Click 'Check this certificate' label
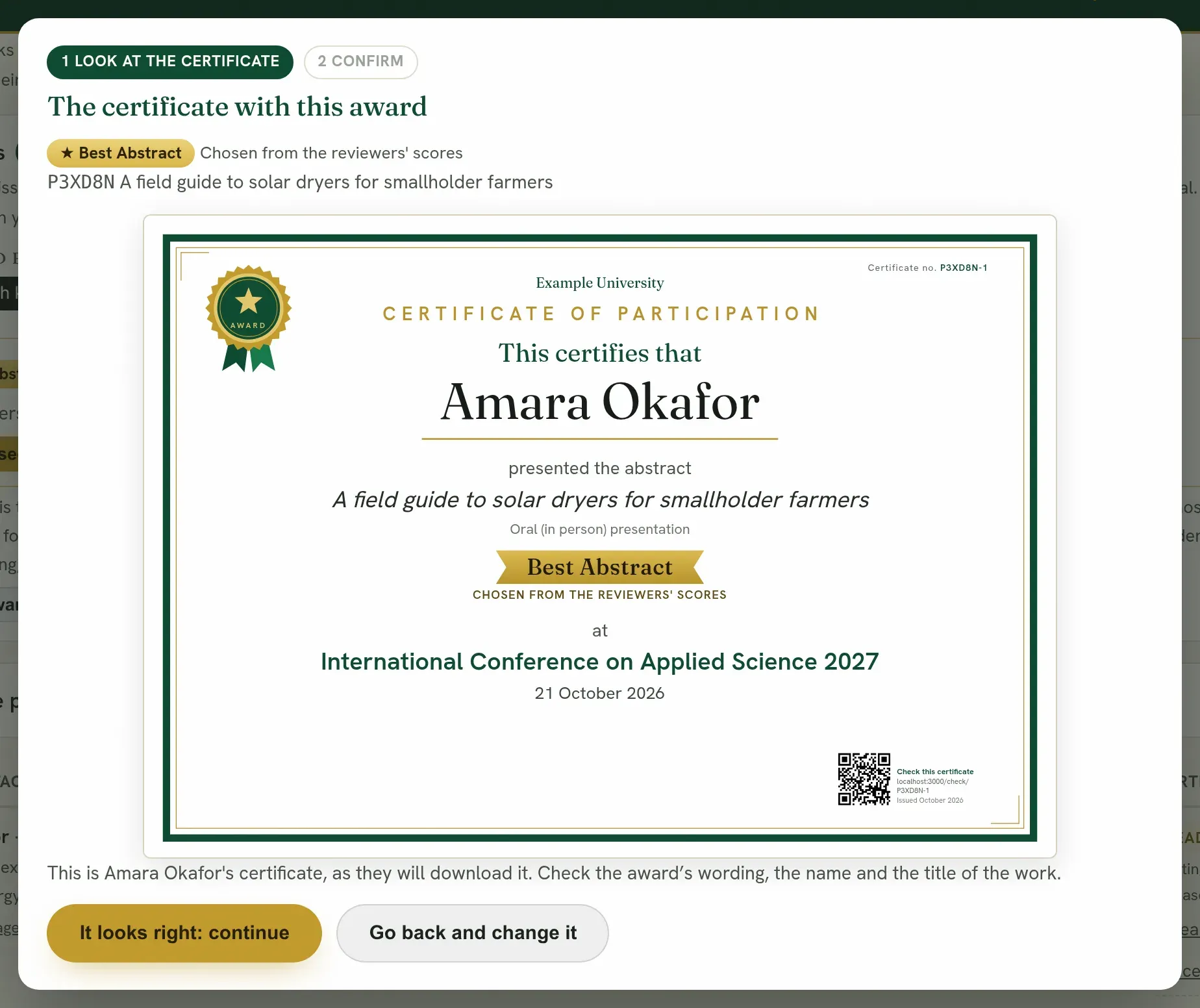The image size is (1200, 1008). click(935, 772)
